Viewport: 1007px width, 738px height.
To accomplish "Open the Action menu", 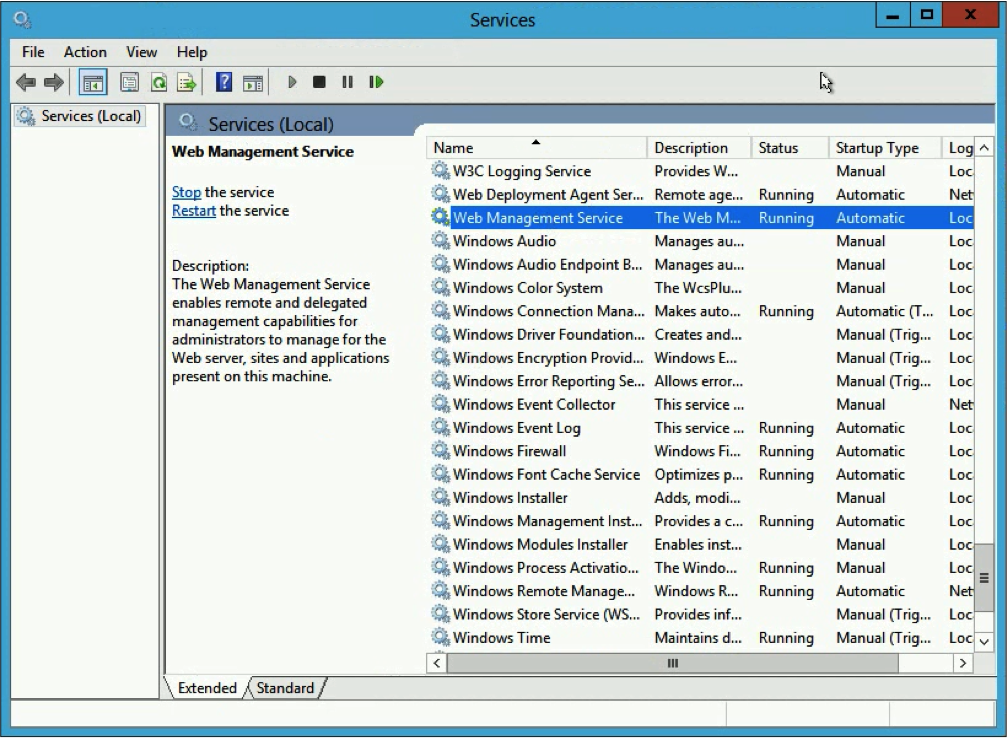I will point(85,52).
